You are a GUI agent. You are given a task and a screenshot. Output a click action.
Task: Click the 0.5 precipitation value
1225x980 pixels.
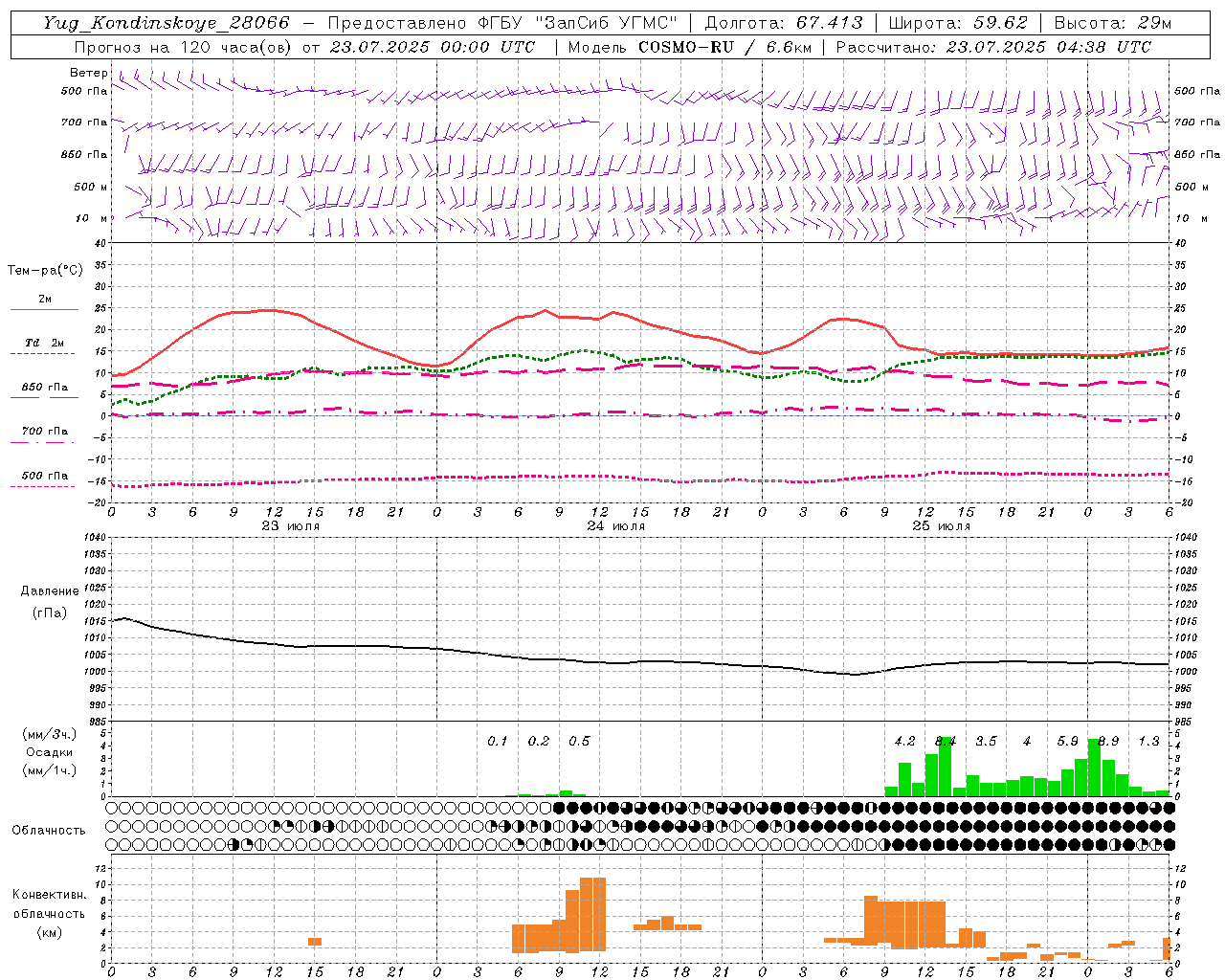(x=579, y=741)
